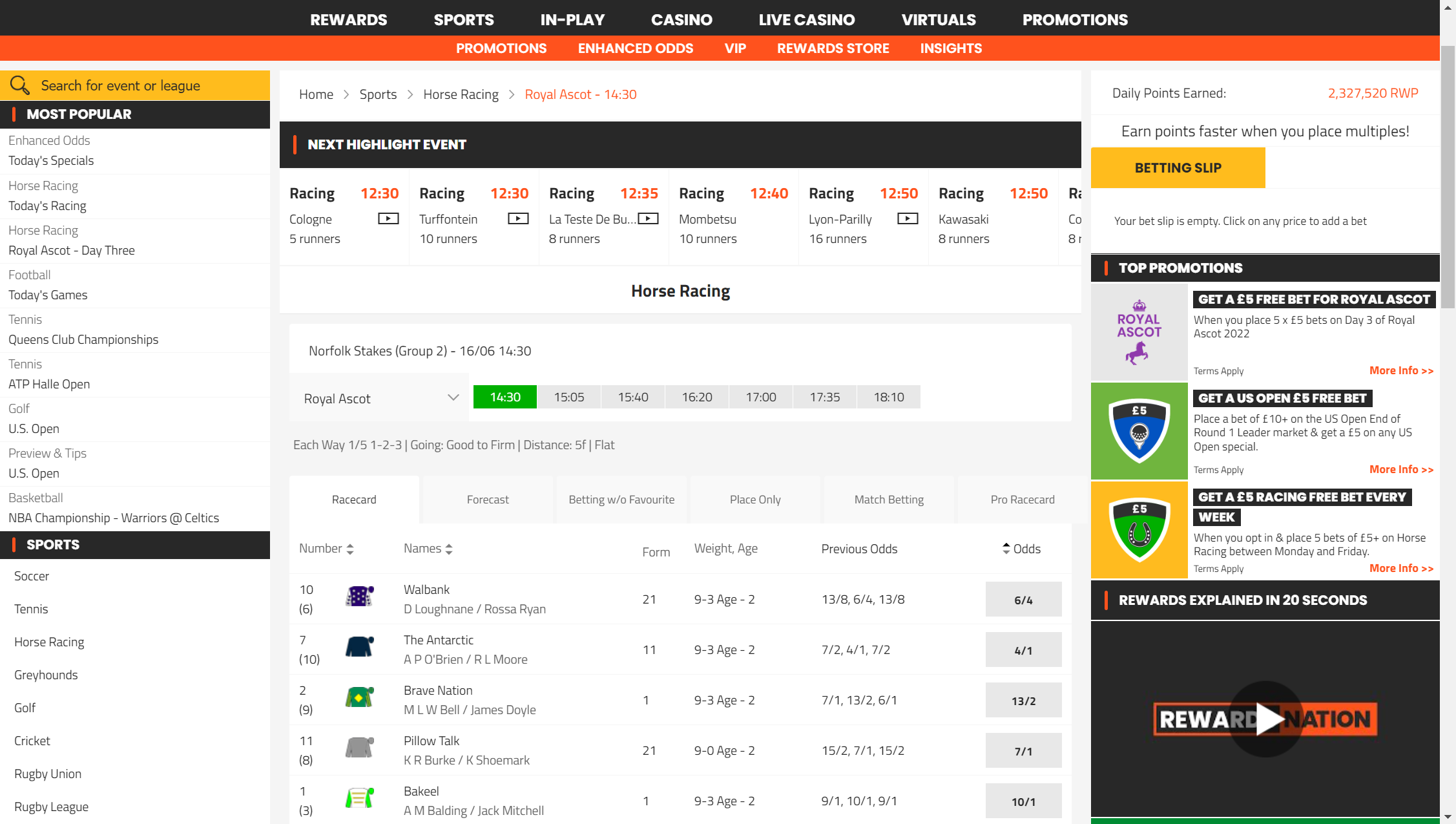
Task: Play the Reward Nation video
Action: 1265,719
